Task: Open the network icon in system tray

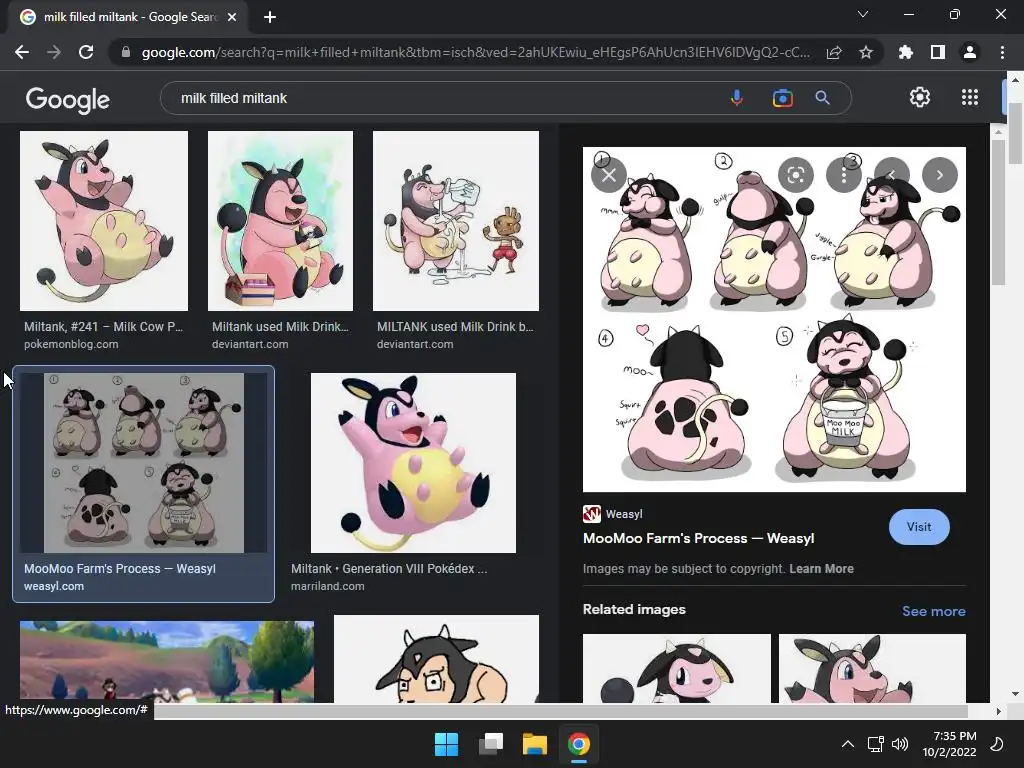Action: (875, 744)
